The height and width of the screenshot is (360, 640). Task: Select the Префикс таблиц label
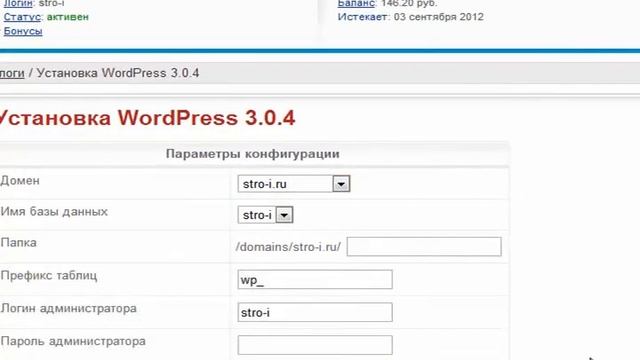49,276
